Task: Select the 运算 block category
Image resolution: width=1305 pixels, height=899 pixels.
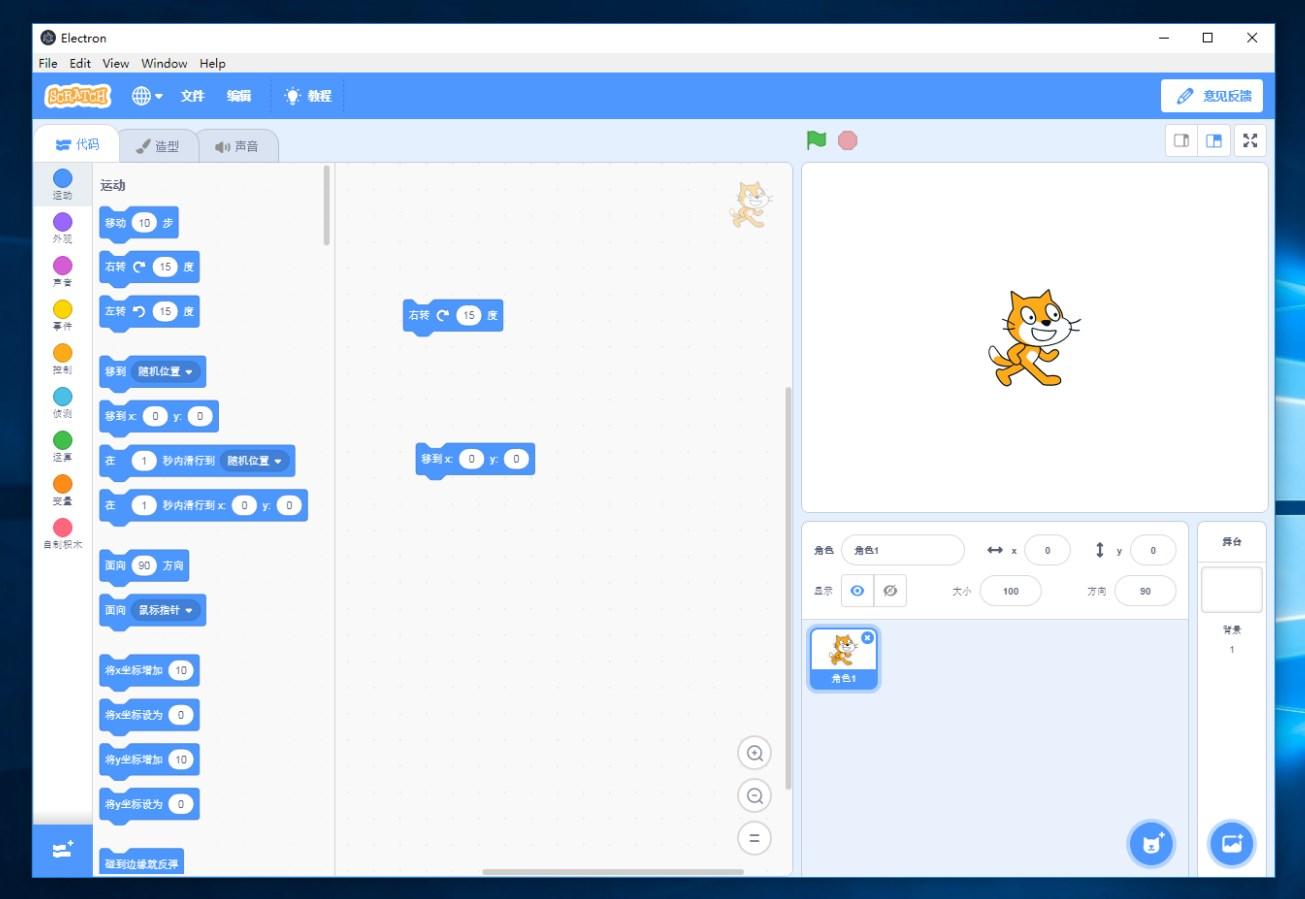Action: [62, 447]
